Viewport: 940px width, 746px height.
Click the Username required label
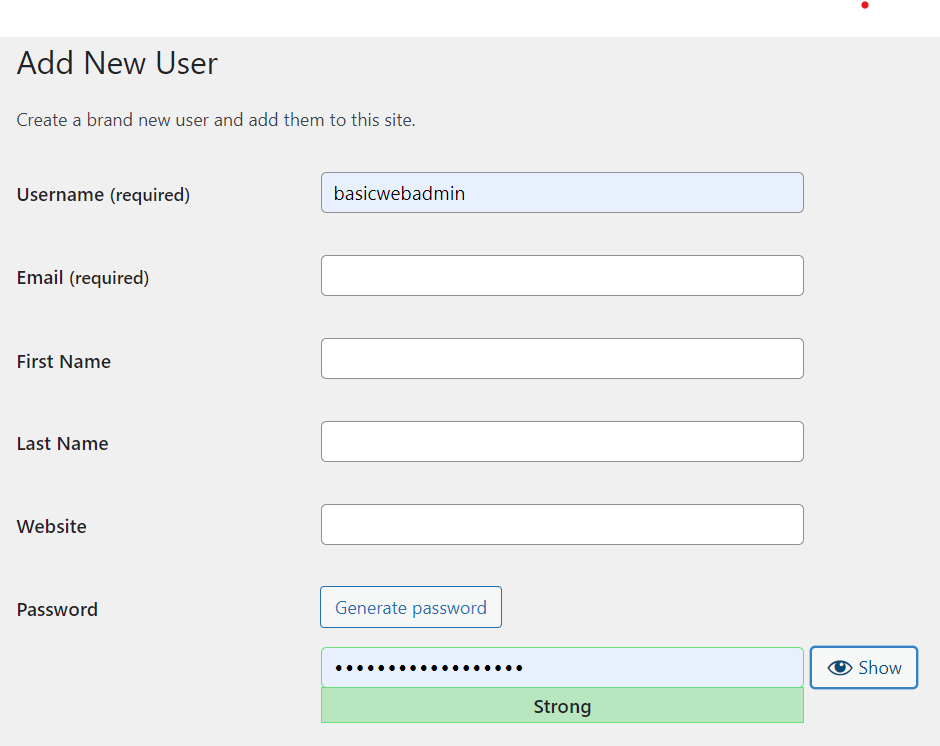[x=103, y=195]
